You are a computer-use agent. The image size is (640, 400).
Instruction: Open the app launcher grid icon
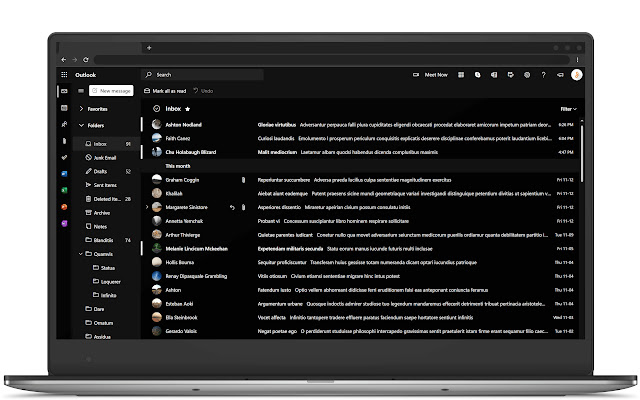pos(64,75)
